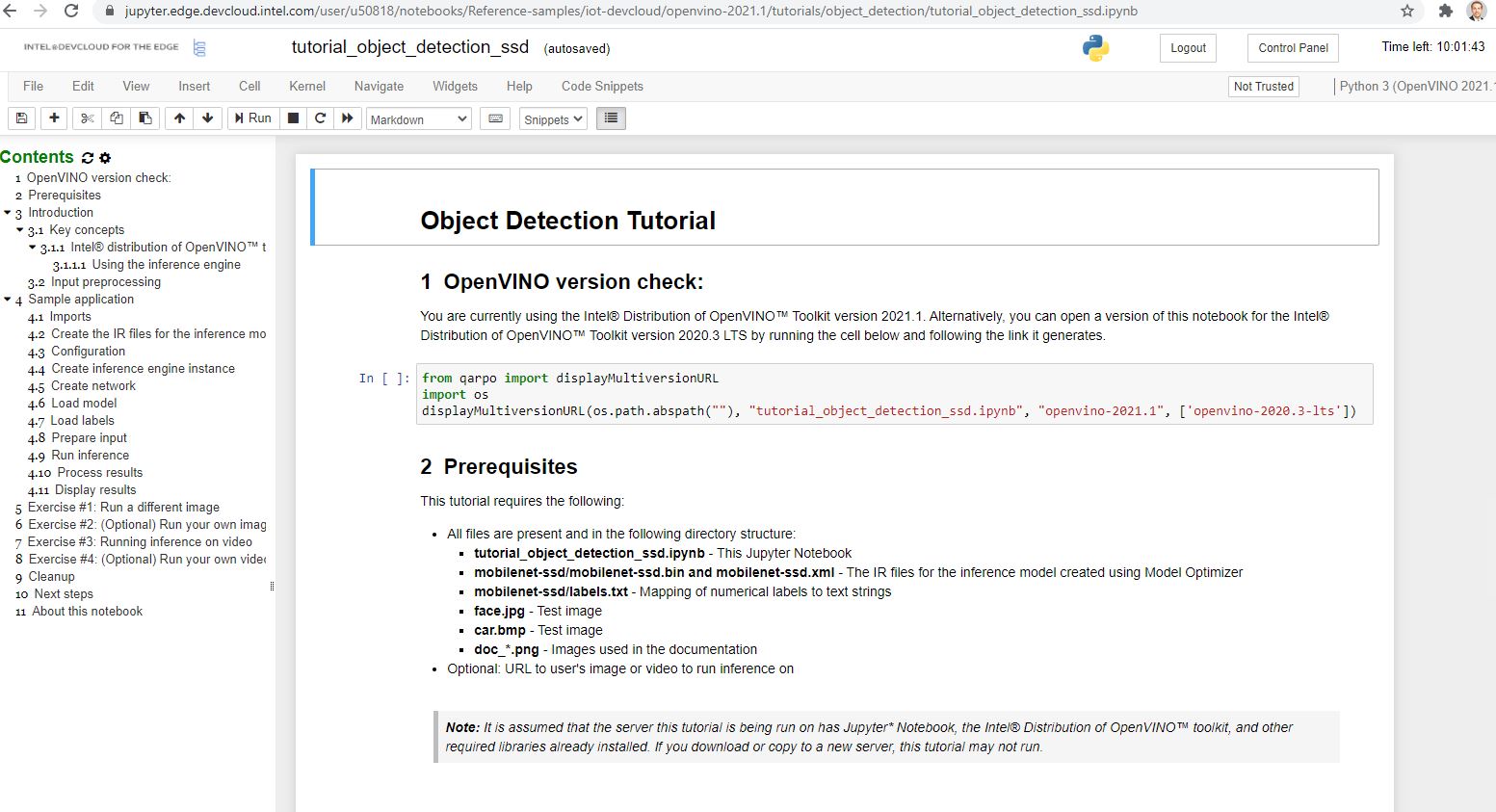Save the notebook with the floppy disk icon
The height and width of the screenshot is (812, 1496).
[21, 118]
